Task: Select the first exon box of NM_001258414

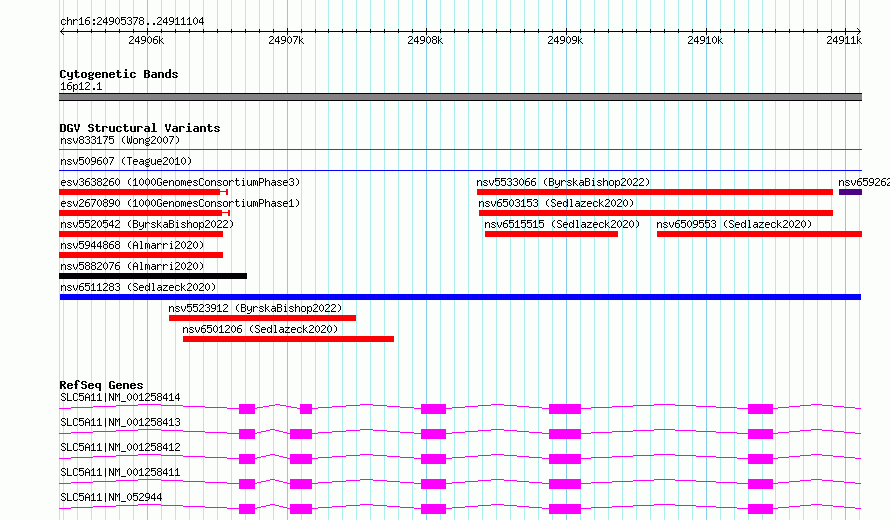Action: (x=247, y=409)
